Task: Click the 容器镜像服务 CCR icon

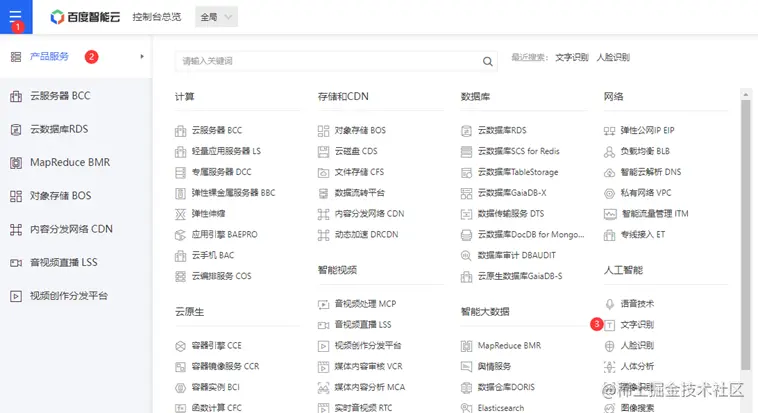Action: coord(180,367)
